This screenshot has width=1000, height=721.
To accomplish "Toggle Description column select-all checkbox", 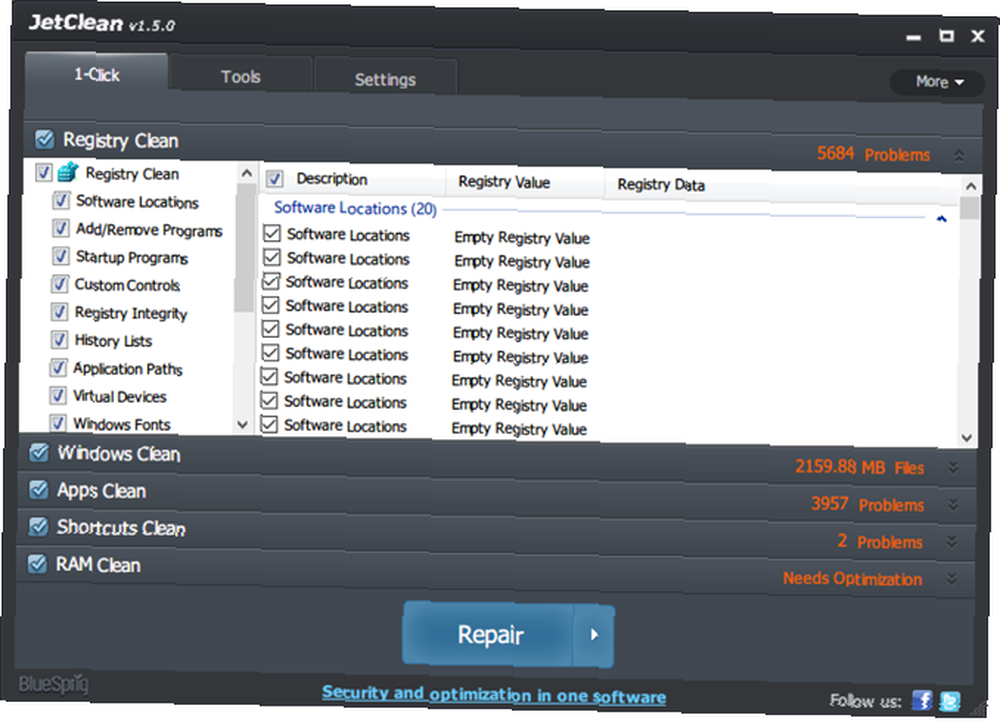I will tap(275, 179).
